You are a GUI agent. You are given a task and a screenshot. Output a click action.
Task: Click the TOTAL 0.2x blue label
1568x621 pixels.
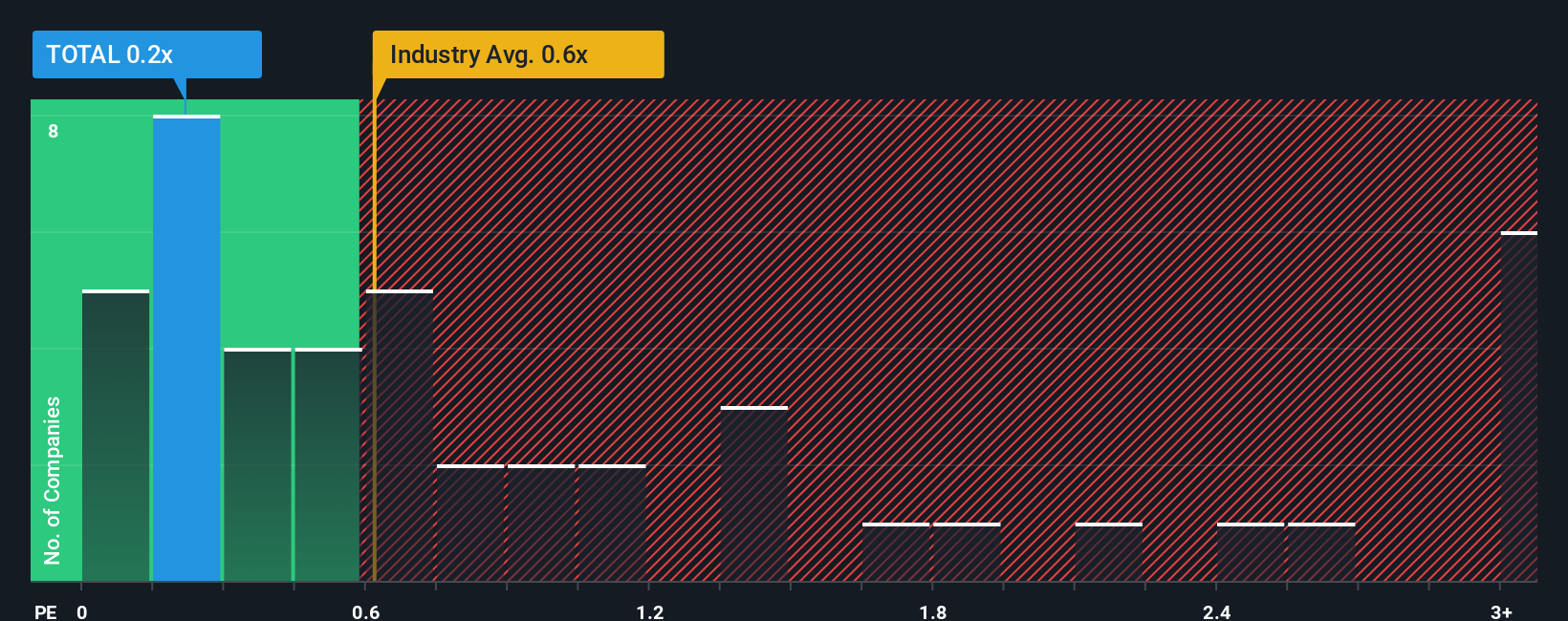pyautogui.click(x=146, y=54)
